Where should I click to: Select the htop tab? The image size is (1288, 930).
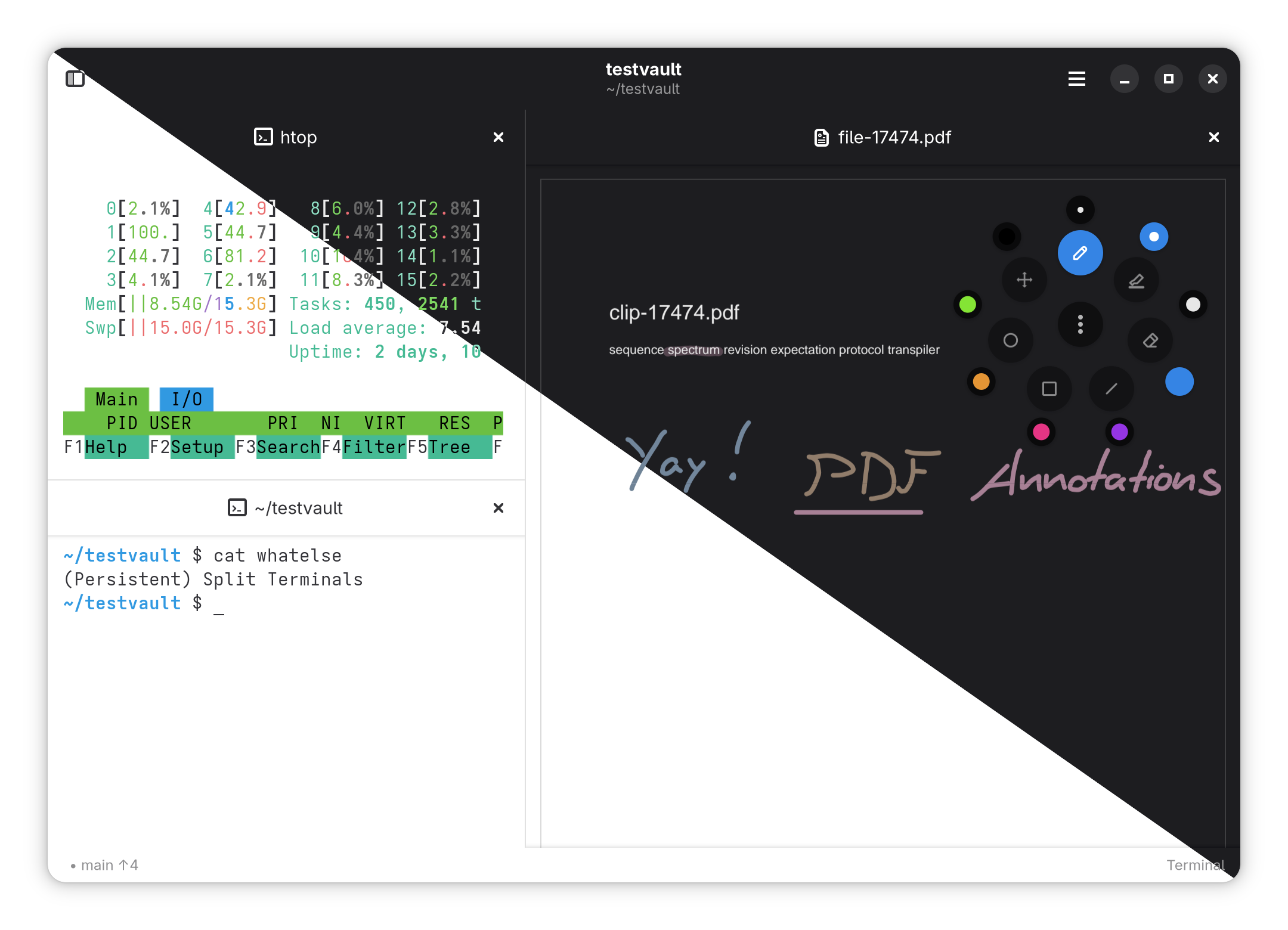(x=286, y=137)
